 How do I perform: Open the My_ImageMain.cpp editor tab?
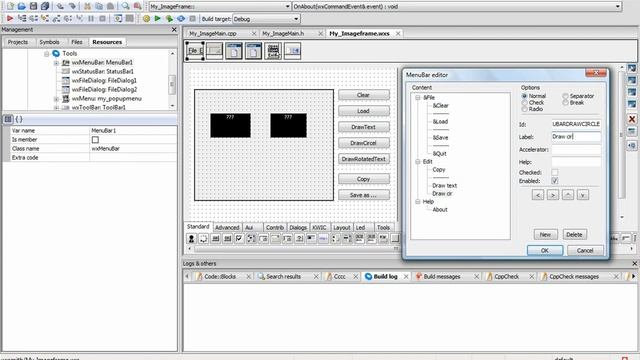[213, 33]
